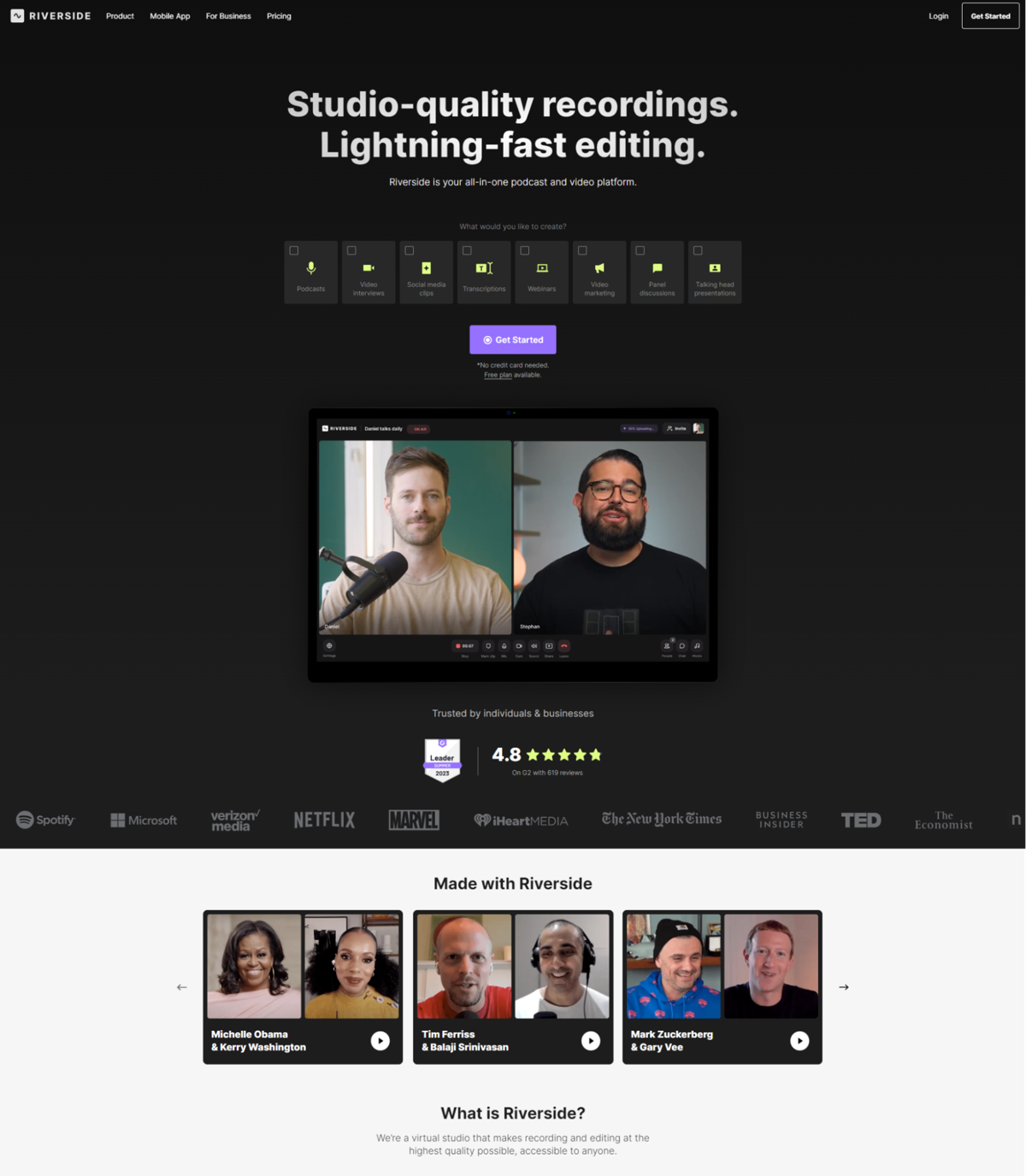
Task: Click the Marvel logo
Action: pyautogui.click(x=414, y=820)
